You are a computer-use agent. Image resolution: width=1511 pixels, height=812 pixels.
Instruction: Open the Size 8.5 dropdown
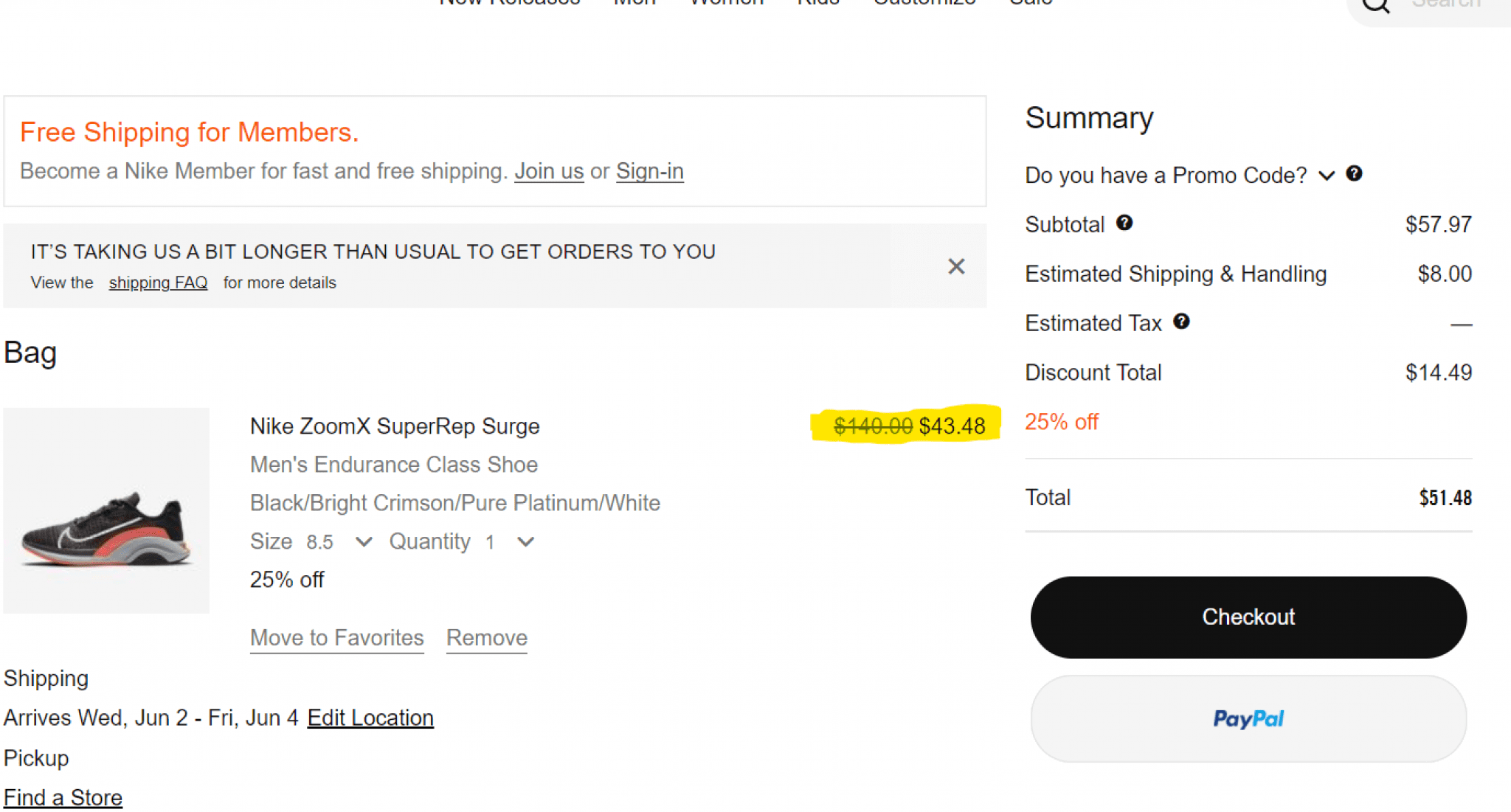tap(311, 541)
